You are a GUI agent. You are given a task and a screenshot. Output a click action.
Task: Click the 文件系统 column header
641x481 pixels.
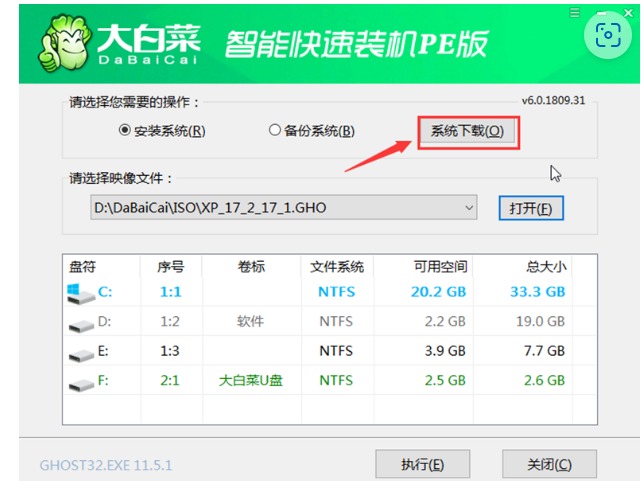click(337, 266)
